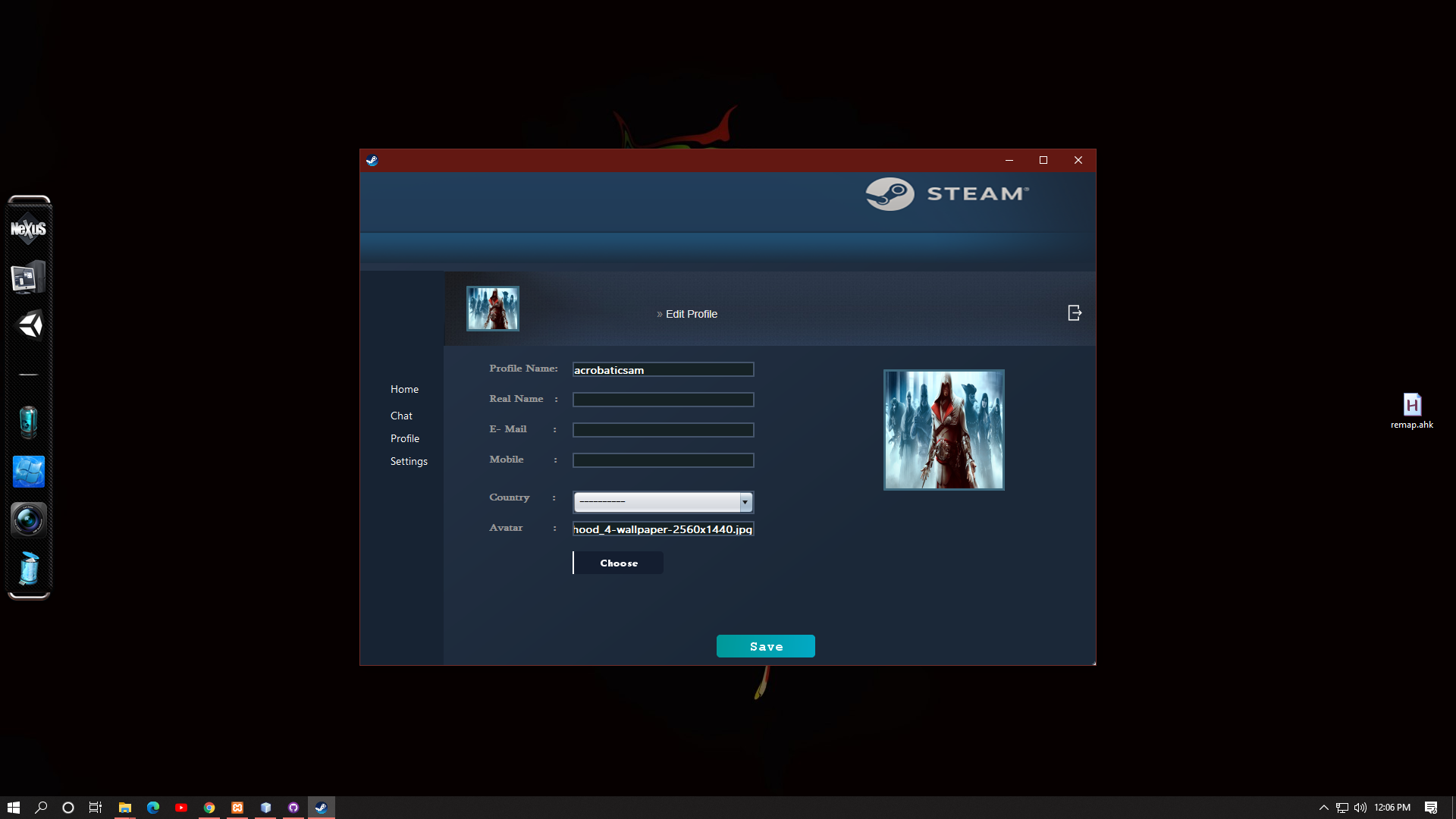Image resolution: width=1456 pixels, height=819 pixels.
Task: Open Profile from the sidebar
Action: pos(404,438)
